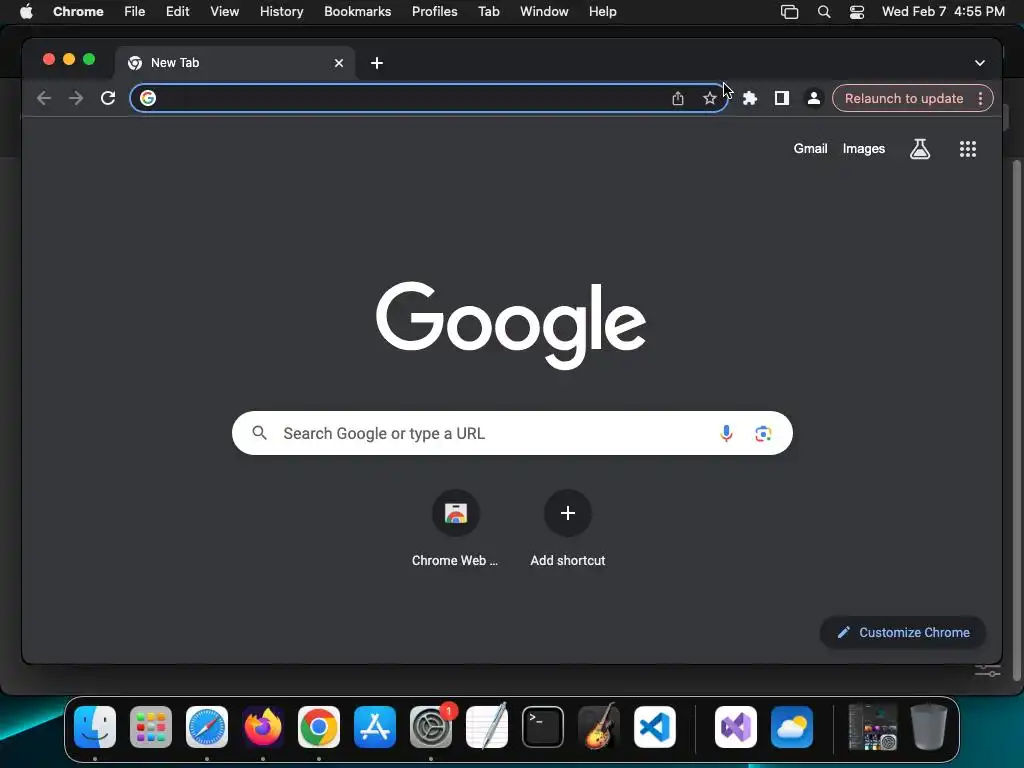Click the date and time in menu bar
This screenshot has width=1024, height=768.
[x=943, y=11]
